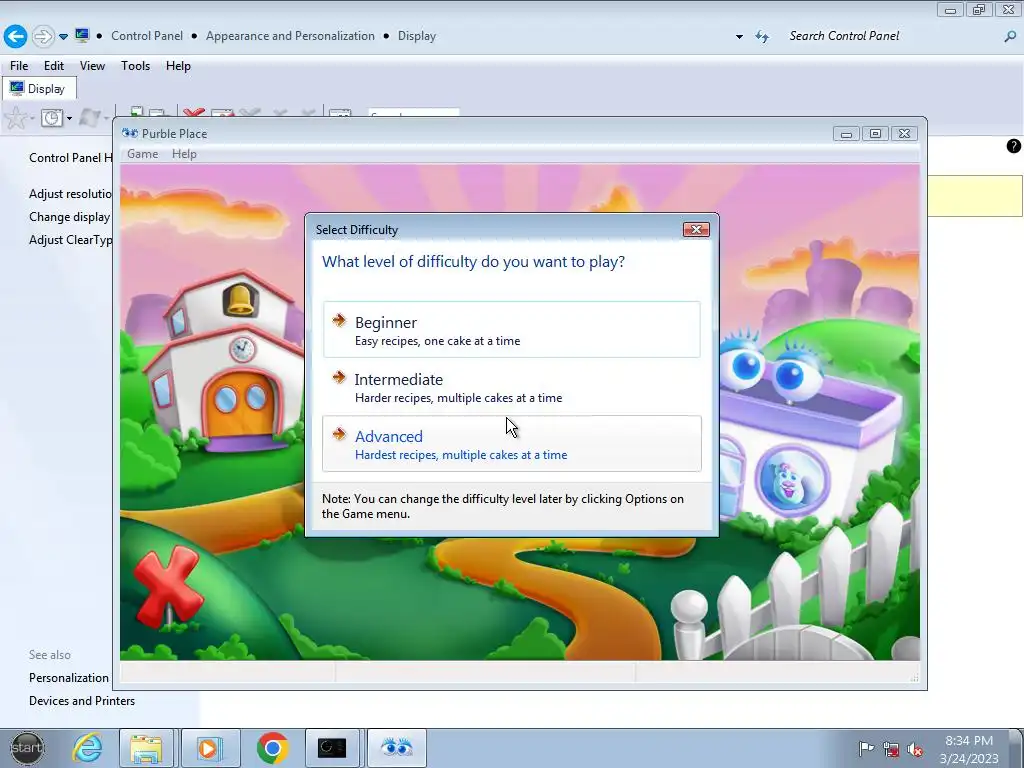Minimize the Purble Place window

(846, 134)
